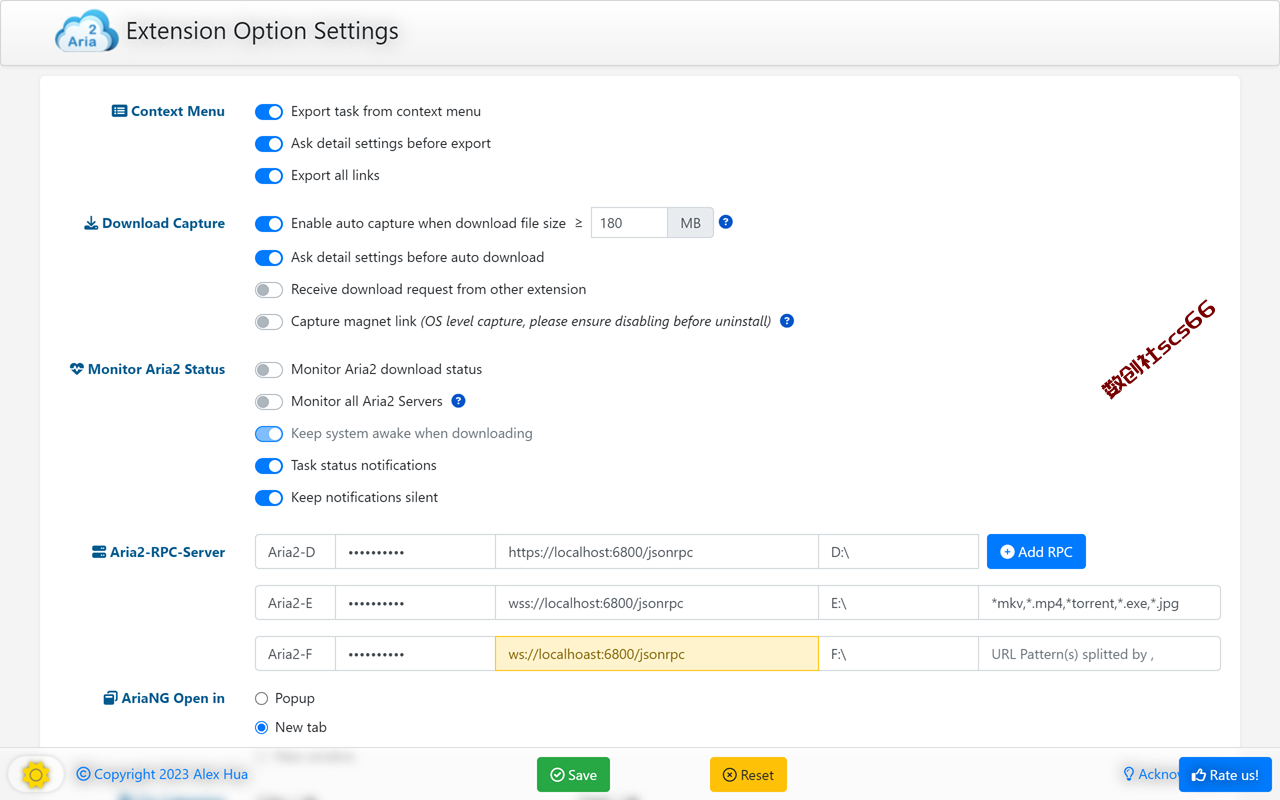Click the highlighted ws://localhoast:6800/jsonrpc field

tap(657, 654)
